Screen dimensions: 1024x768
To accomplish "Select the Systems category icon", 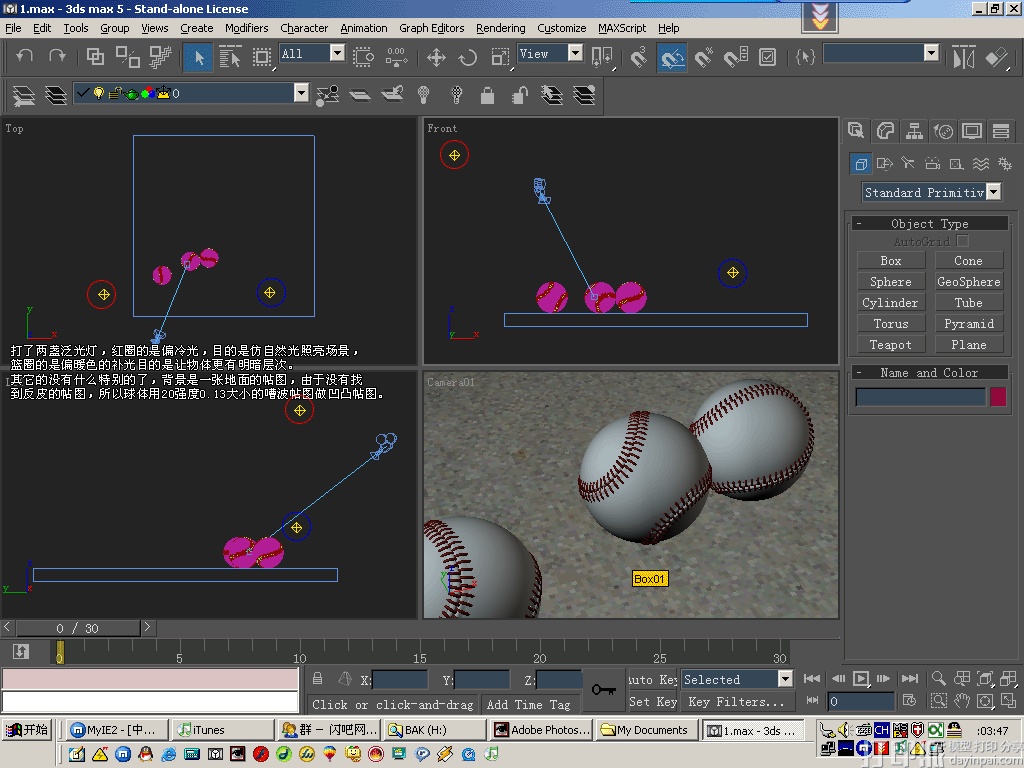I will (1005, 163).
